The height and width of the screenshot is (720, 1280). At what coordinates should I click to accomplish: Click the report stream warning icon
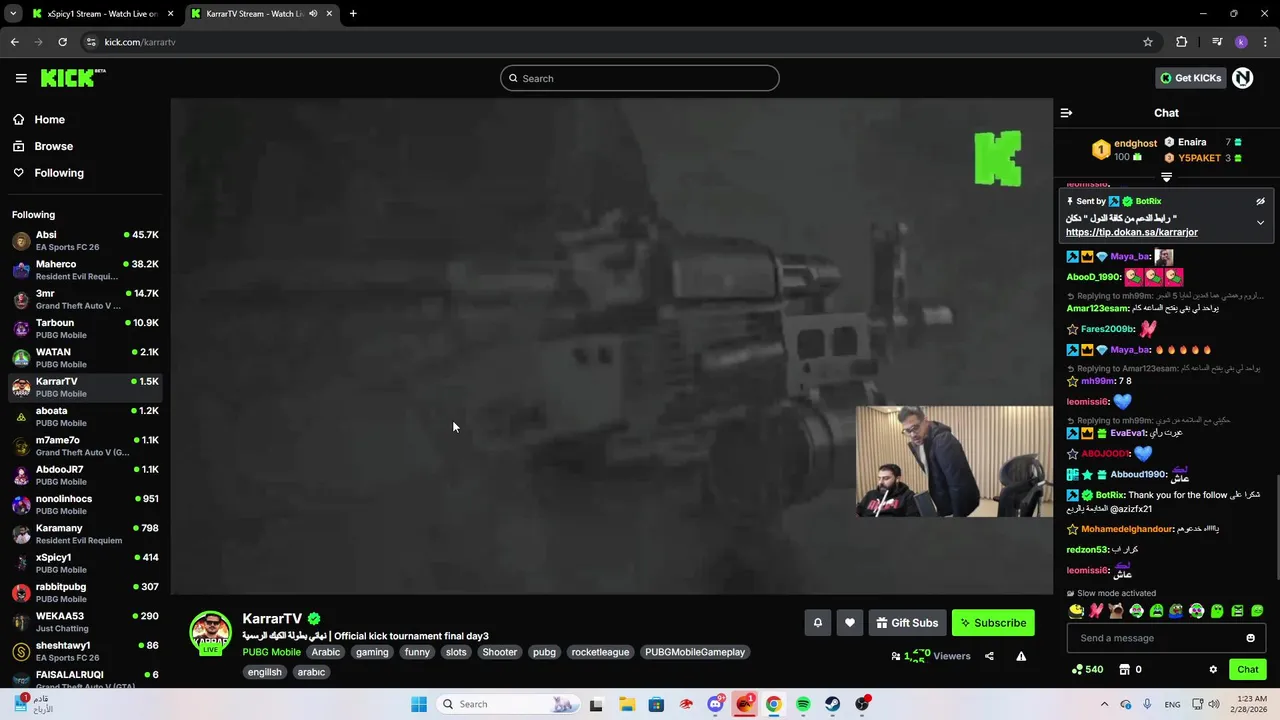pyautogui.click(x=1021, y=656)
